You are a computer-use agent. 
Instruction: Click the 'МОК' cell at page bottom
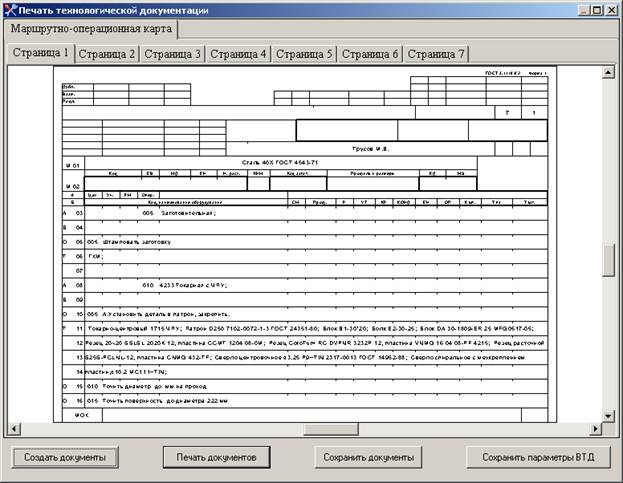82,415
